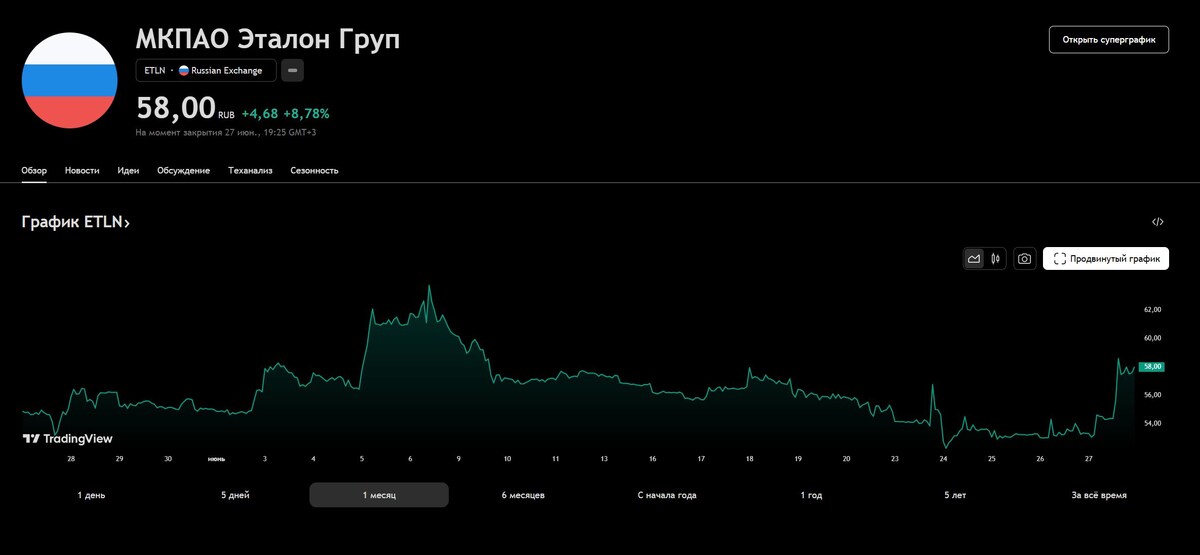Select 6 месяцев time range
Image resolution: width=1200 pixels, height=555 pixels.
coord(523,495)
